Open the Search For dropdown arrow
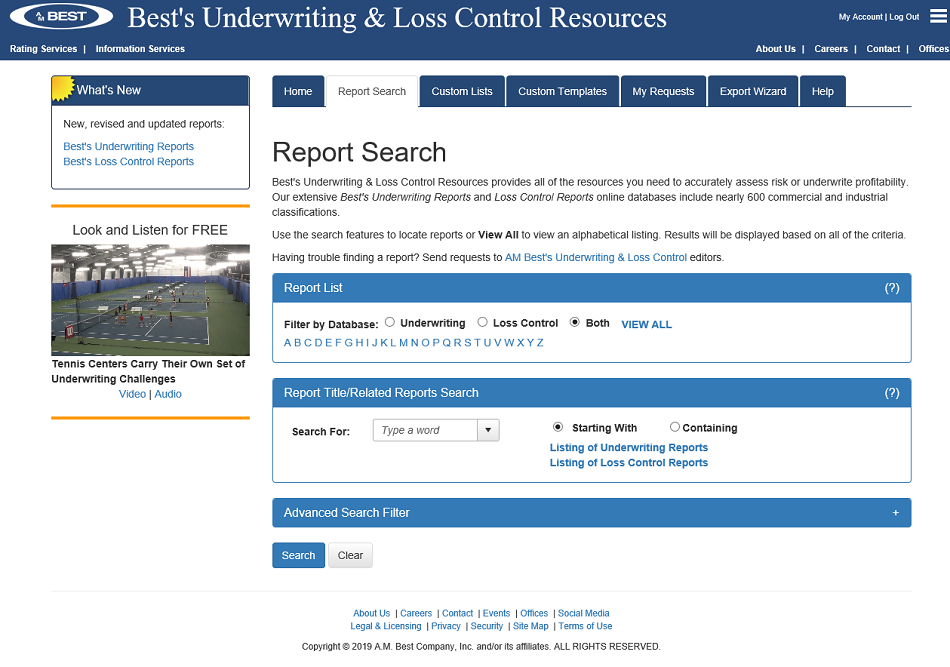This screenshot has height=667, width=950. point(488,430)
